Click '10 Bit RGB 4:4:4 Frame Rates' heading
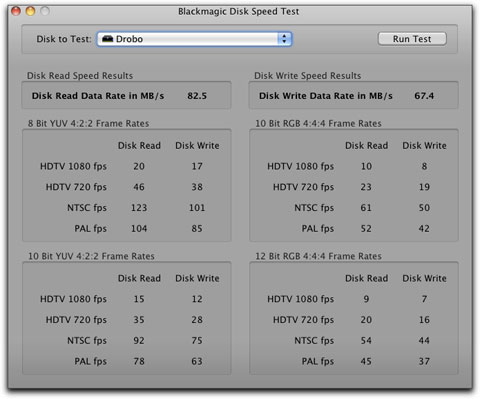 point(318,123)
